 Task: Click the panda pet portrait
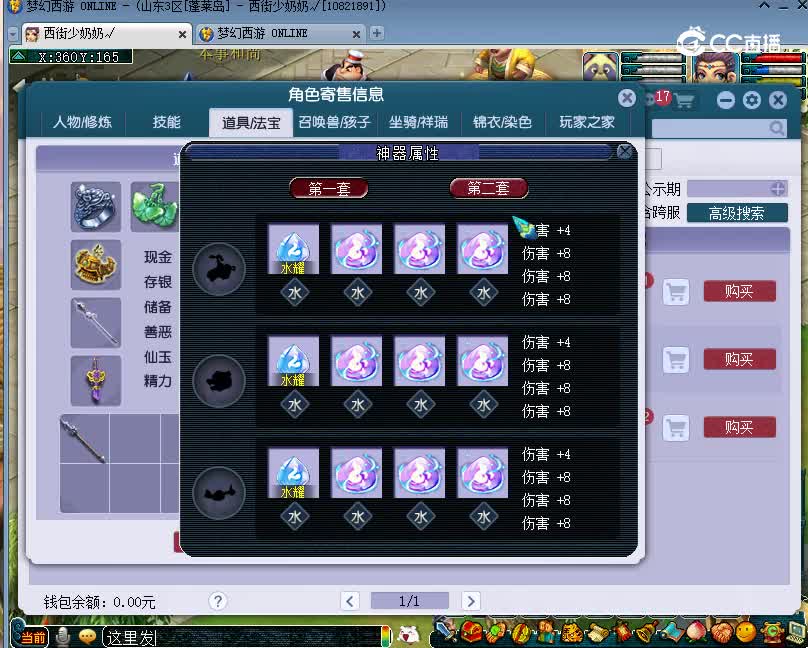[601, 66]
